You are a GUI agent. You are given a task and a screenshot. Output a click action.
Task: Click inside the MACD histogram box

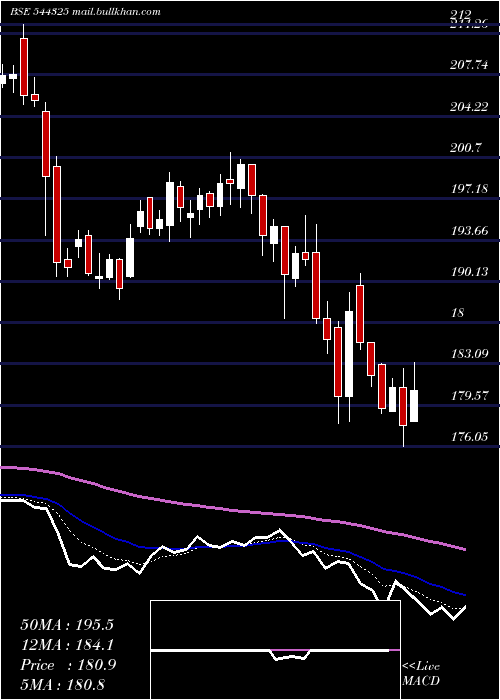tap(275, 650)
